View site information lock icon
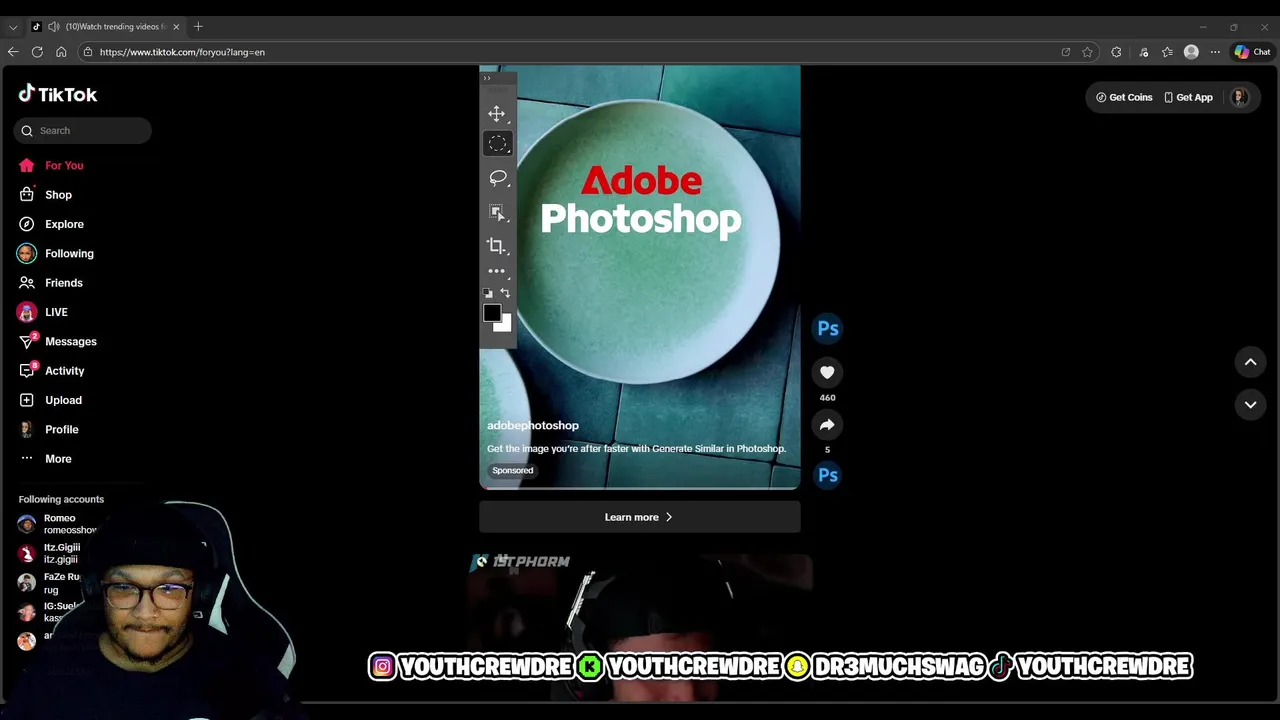The image size is (1280, 720). click(x=88, y=52)
